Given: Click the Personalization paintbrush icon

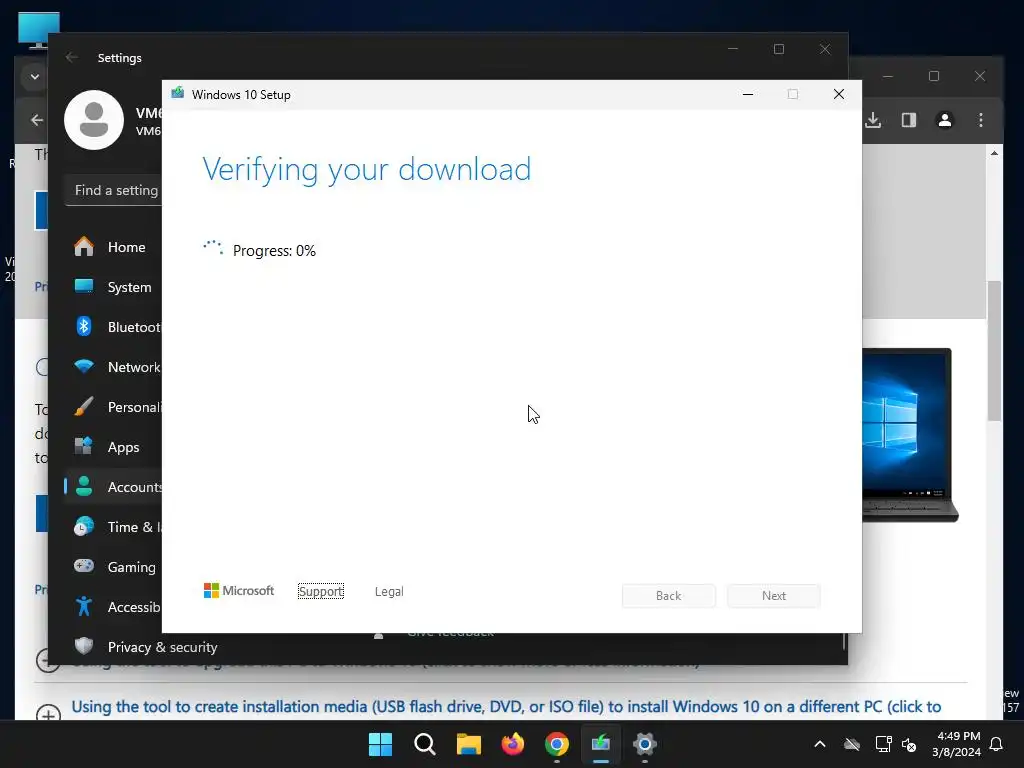Looking at the screenshot, I should [x=84, y=406].
